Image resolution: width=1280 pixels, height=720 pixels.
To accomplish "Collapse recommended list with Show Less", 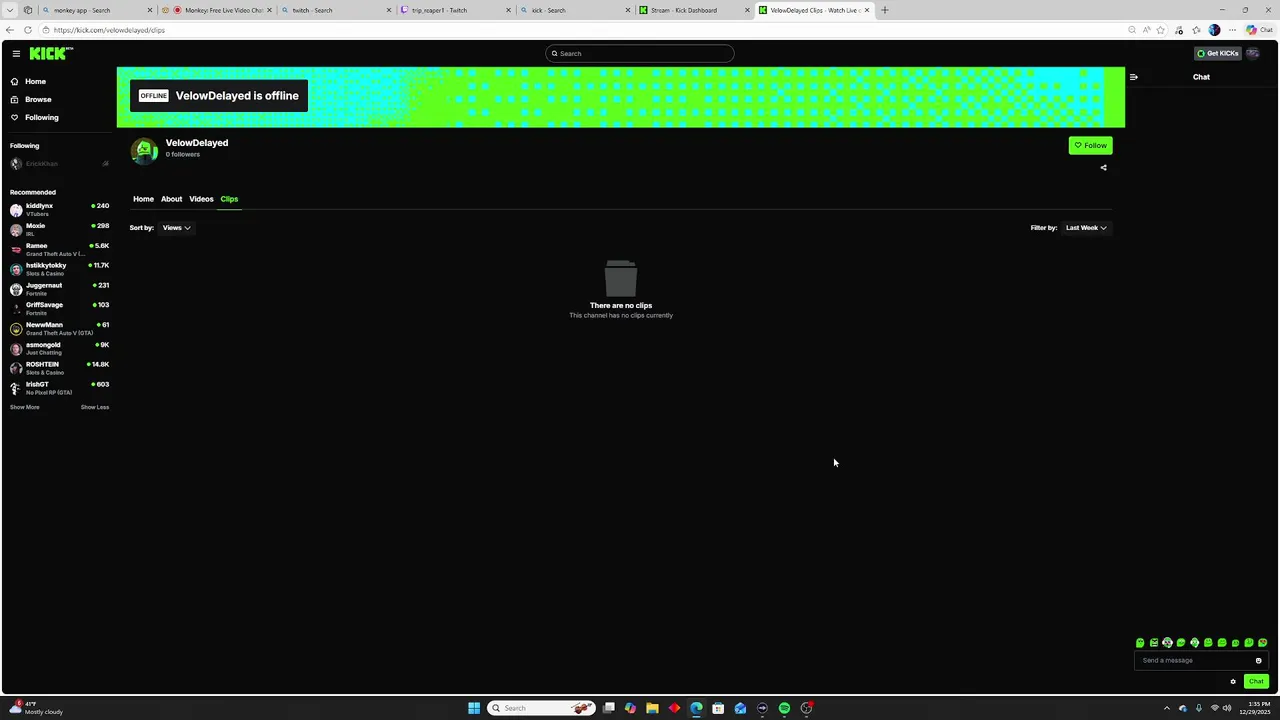I will [95, 407].
